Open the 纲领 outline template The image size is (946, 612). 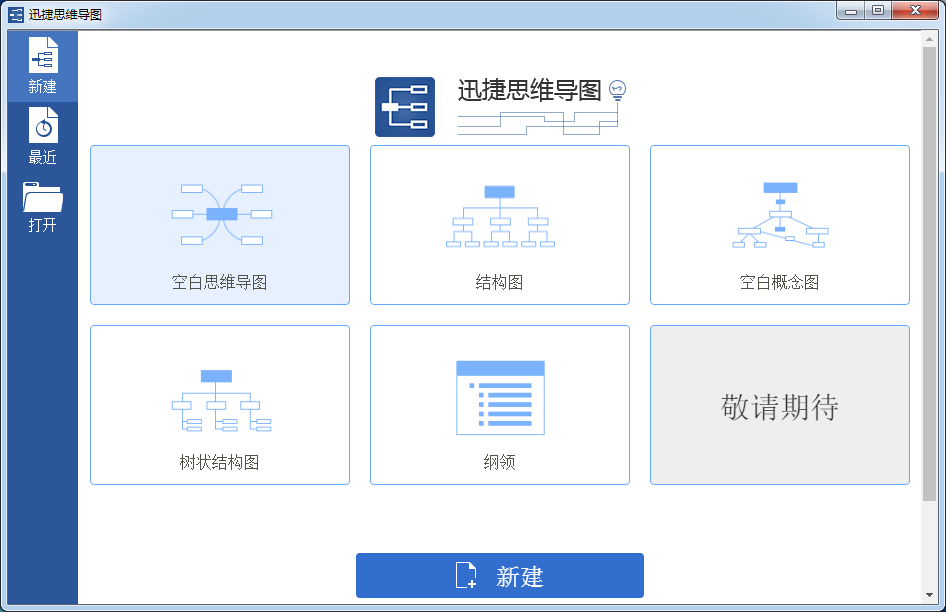(x=499, y=404)
